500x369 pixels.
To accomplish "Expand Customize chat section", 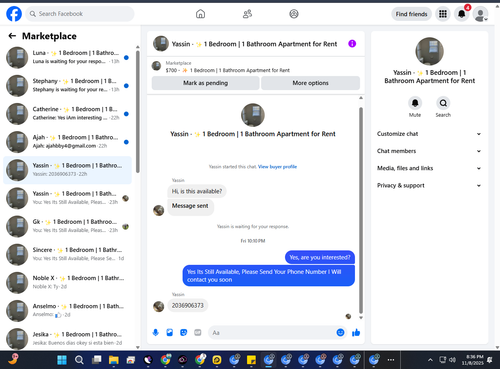I will [x=429, y=134].
